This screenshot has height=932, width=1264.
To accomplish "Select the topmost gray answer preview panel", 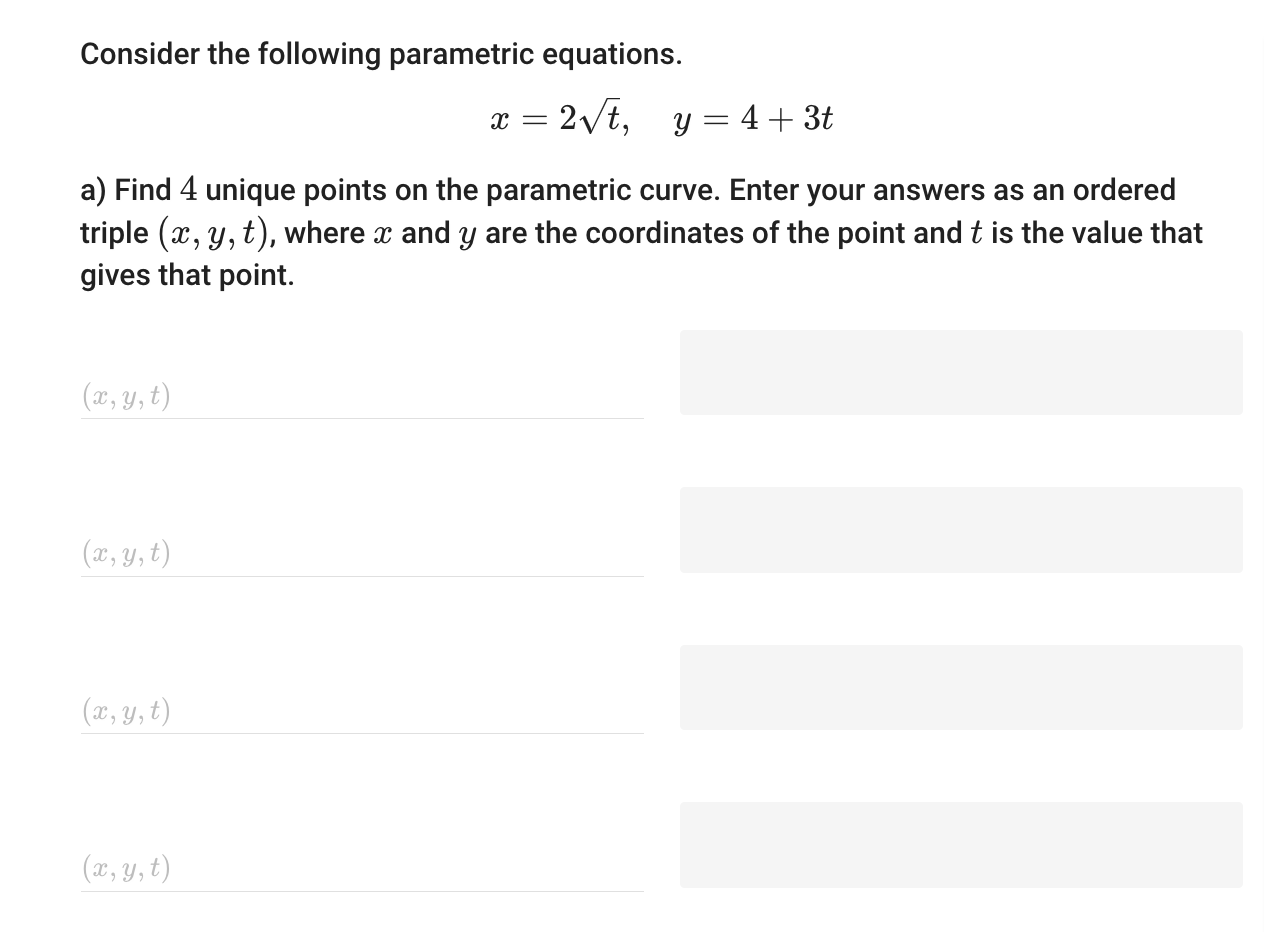I will pyautogui.click(x=960, y=372).
